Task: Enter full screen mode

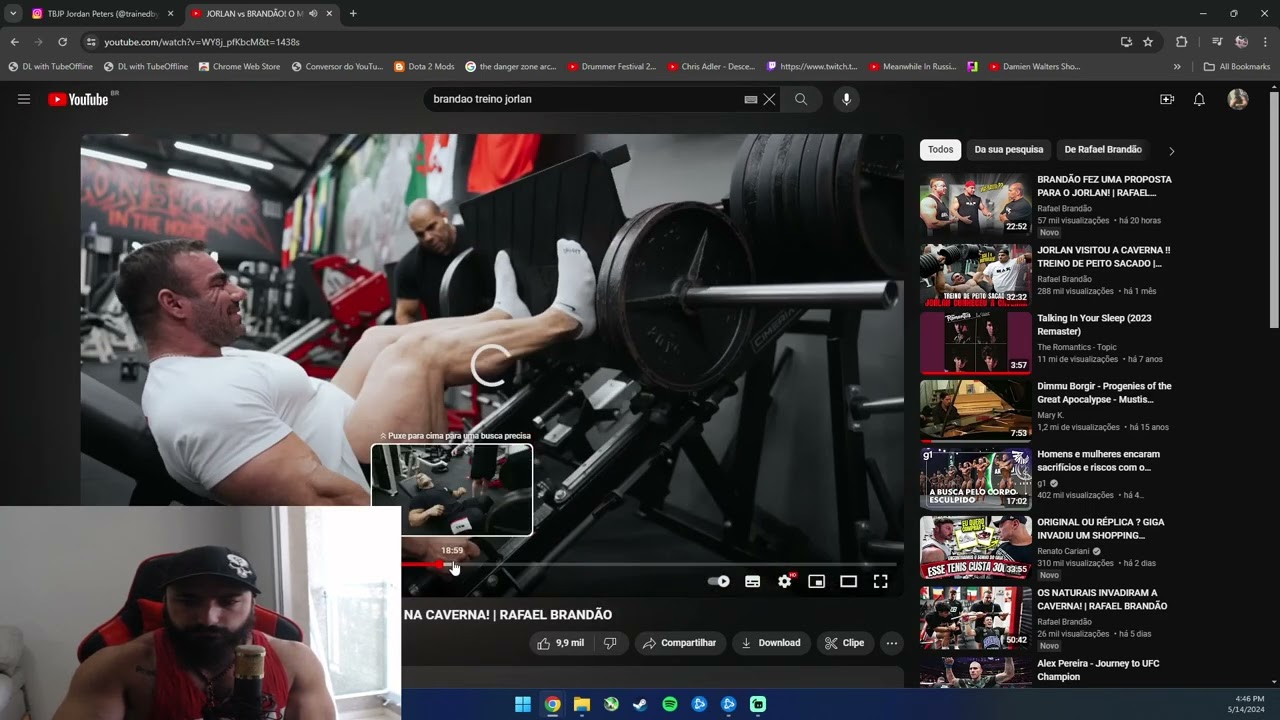Action: (881, 581)
